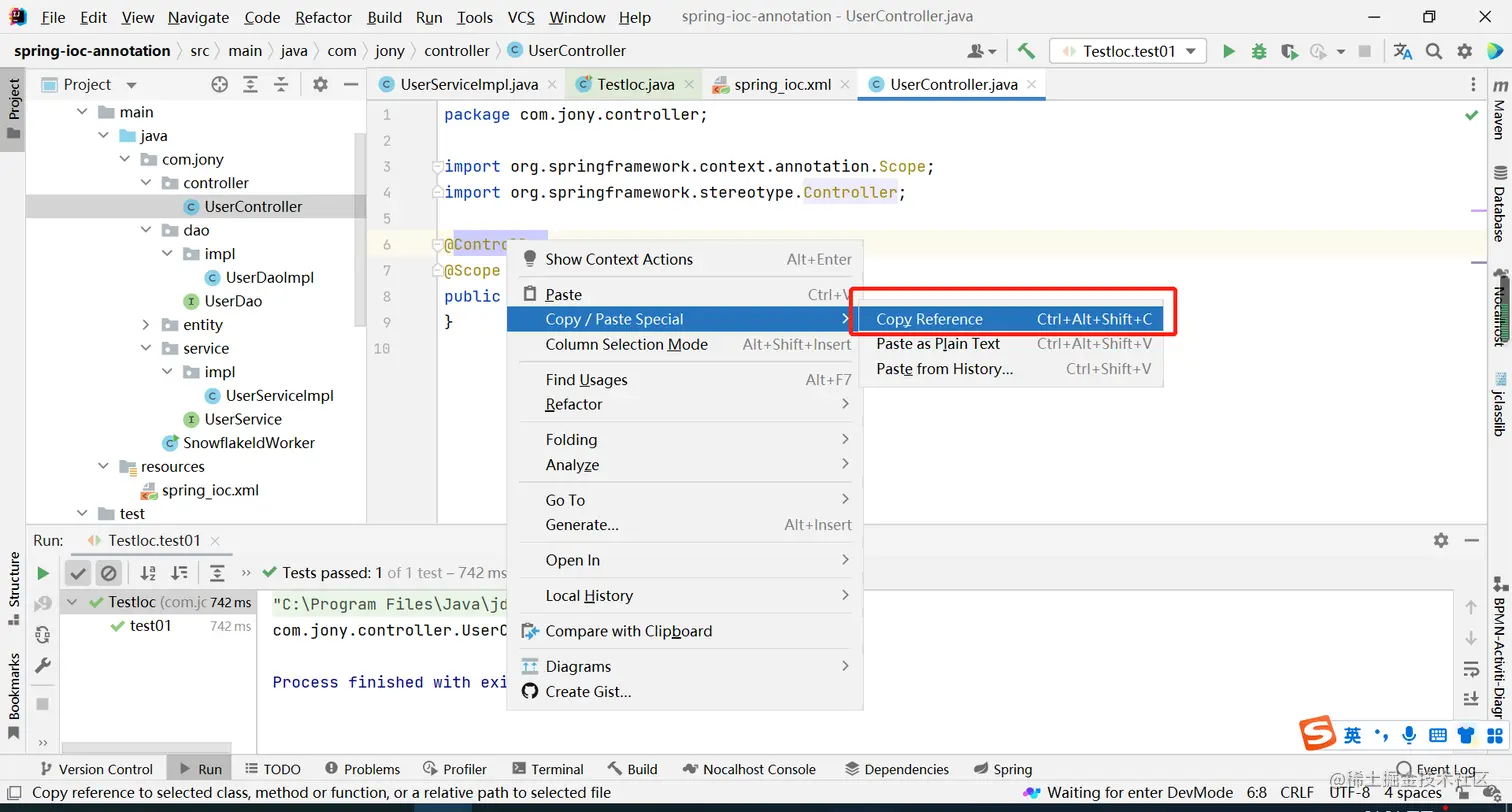The image size is (1512, 812).
Task: Jump to previous output with the up arrow
Action: point(1471,607)
